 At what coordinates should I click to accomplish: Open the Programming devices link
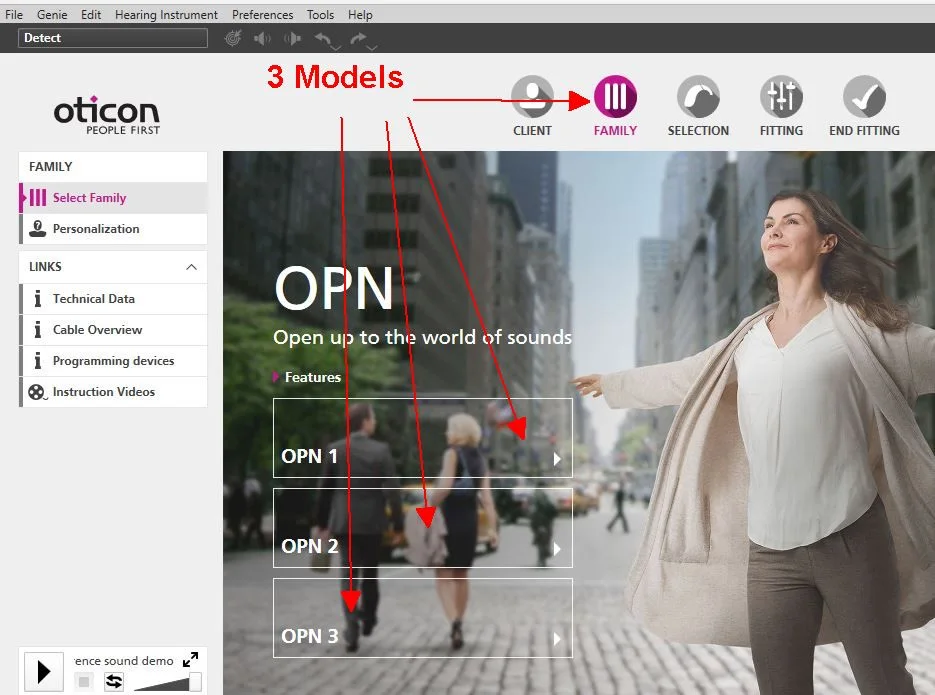pyautogui.click(x=113, y=361)
